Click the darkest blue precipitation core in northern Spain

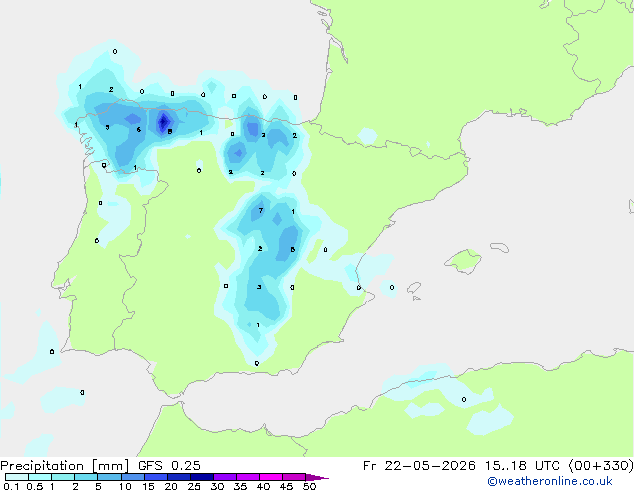[x=164, y=121]
